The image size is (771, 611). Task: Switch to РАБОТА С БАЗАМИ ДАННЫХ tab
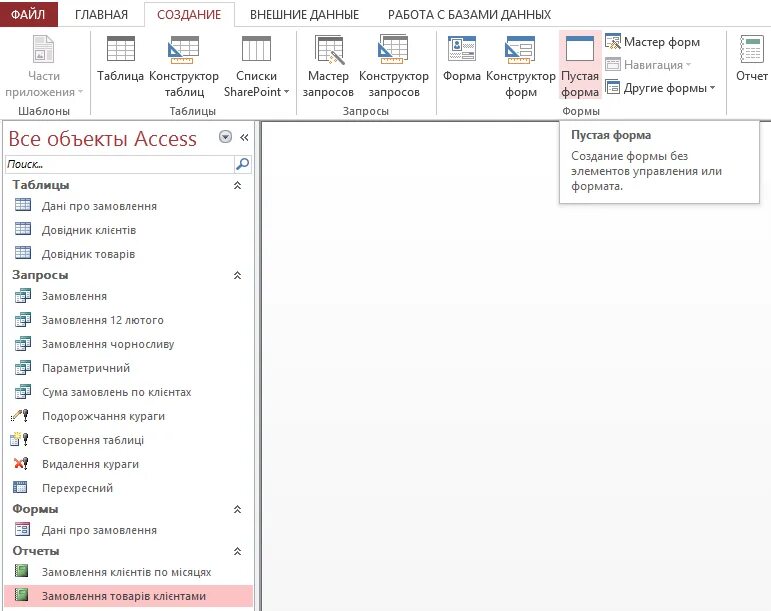[470, 15]
